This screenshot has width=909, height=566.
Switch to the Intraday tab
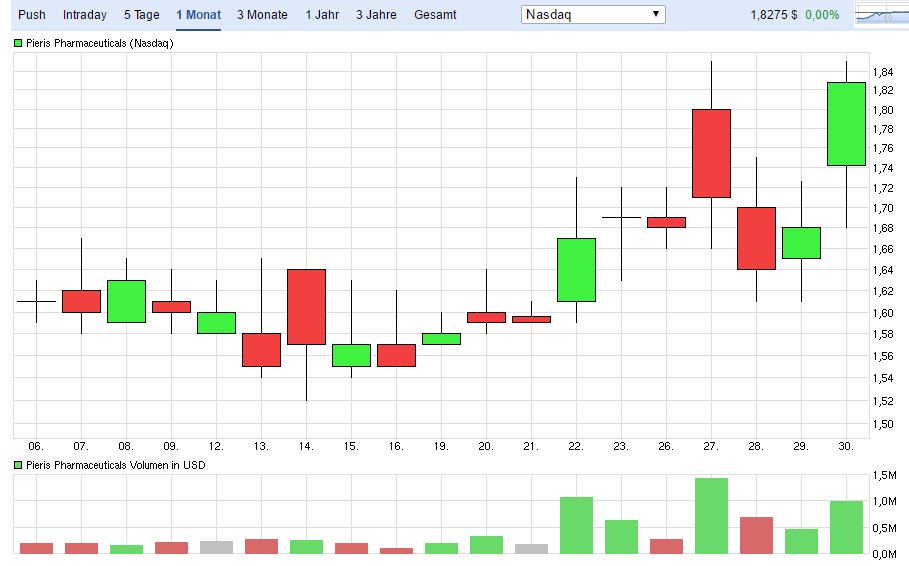pos(84,15)
